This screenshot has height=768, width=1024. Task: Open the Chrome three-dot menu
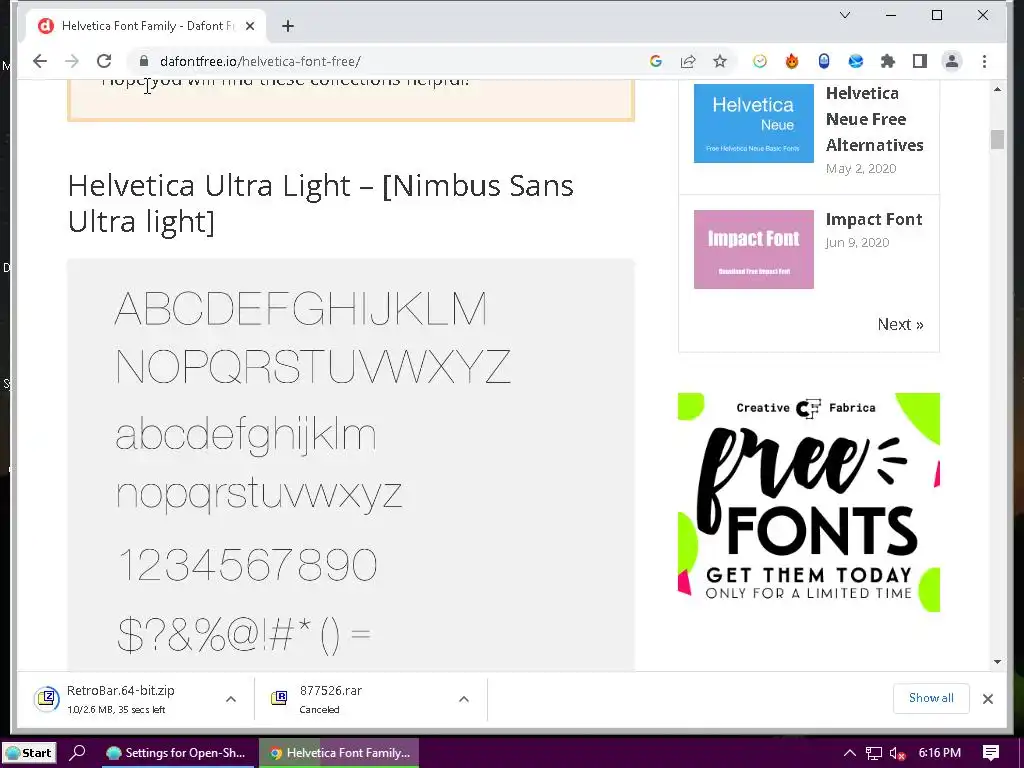point(984,61)
